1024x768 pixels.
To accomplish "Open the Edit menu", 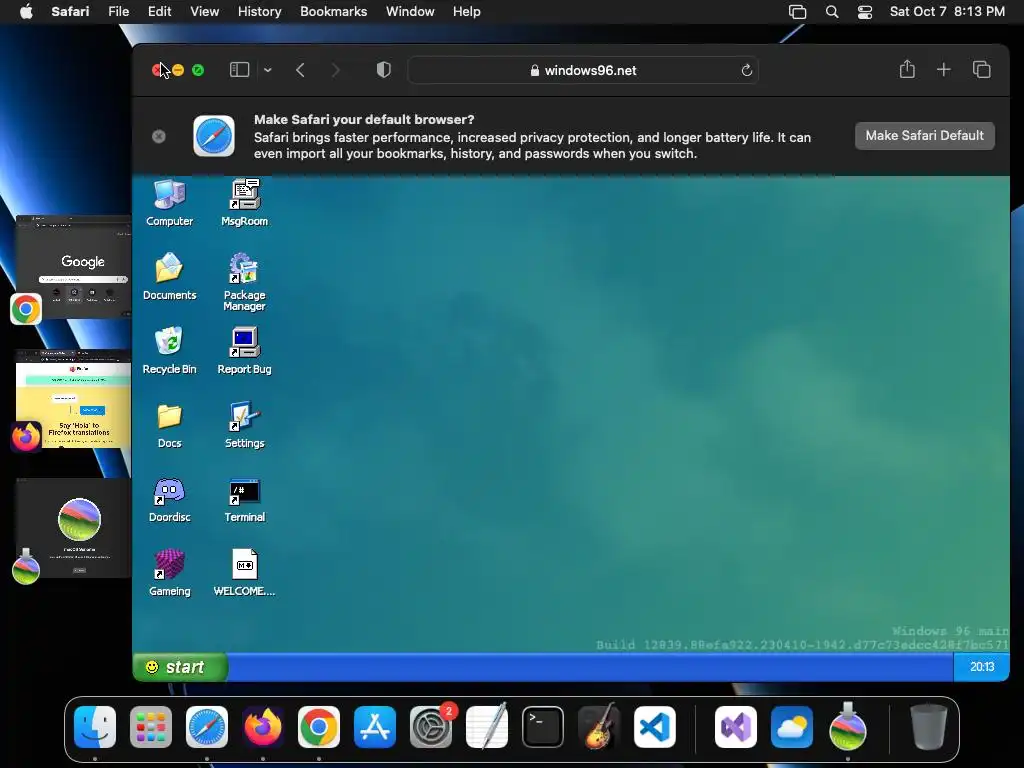I will pyautogui.click(x=159, y=12).
